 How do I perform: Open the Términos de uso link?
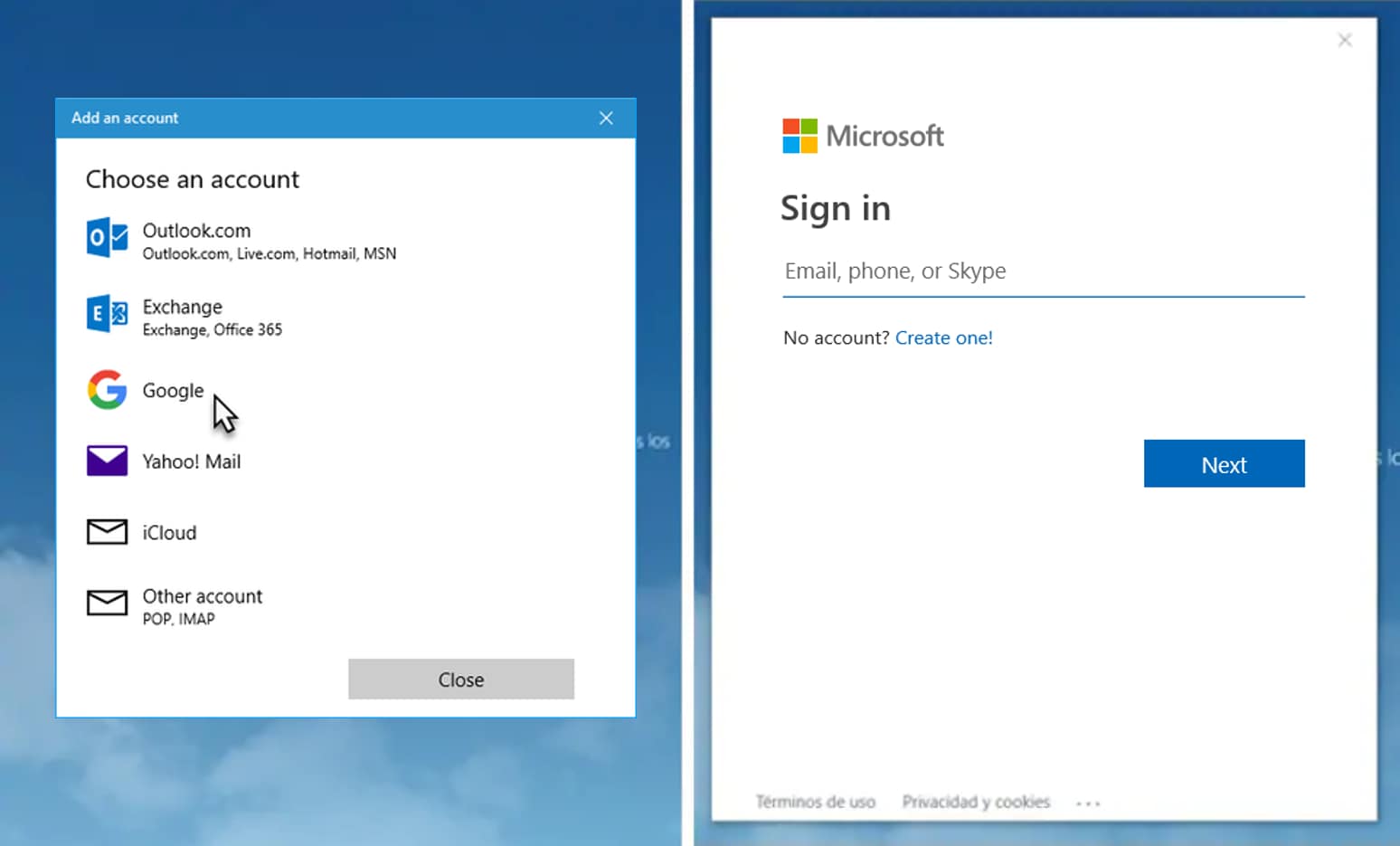tap(815, 802)
